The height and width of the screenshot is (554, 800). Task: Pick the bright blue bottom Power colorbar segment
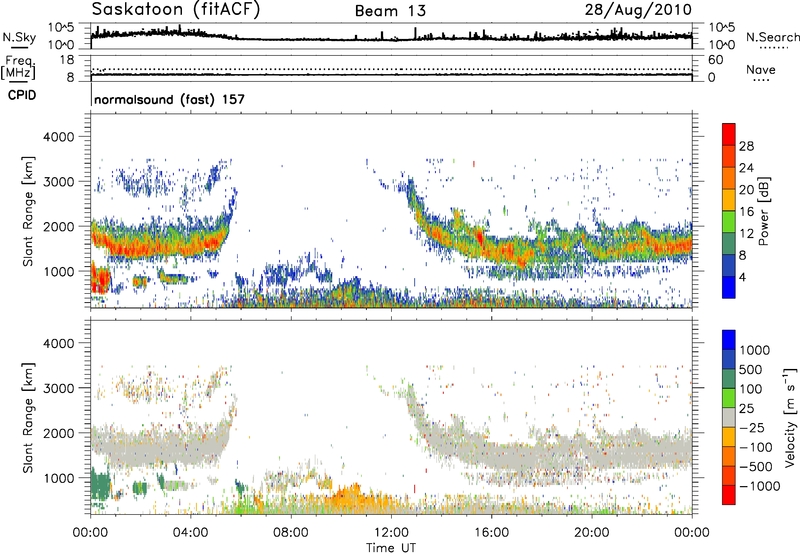(729, 287)
